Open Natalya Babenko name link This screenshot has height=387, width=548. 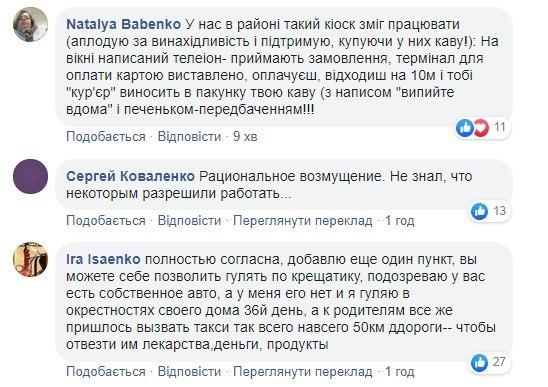pyautogui.click(x=123, y=24)
